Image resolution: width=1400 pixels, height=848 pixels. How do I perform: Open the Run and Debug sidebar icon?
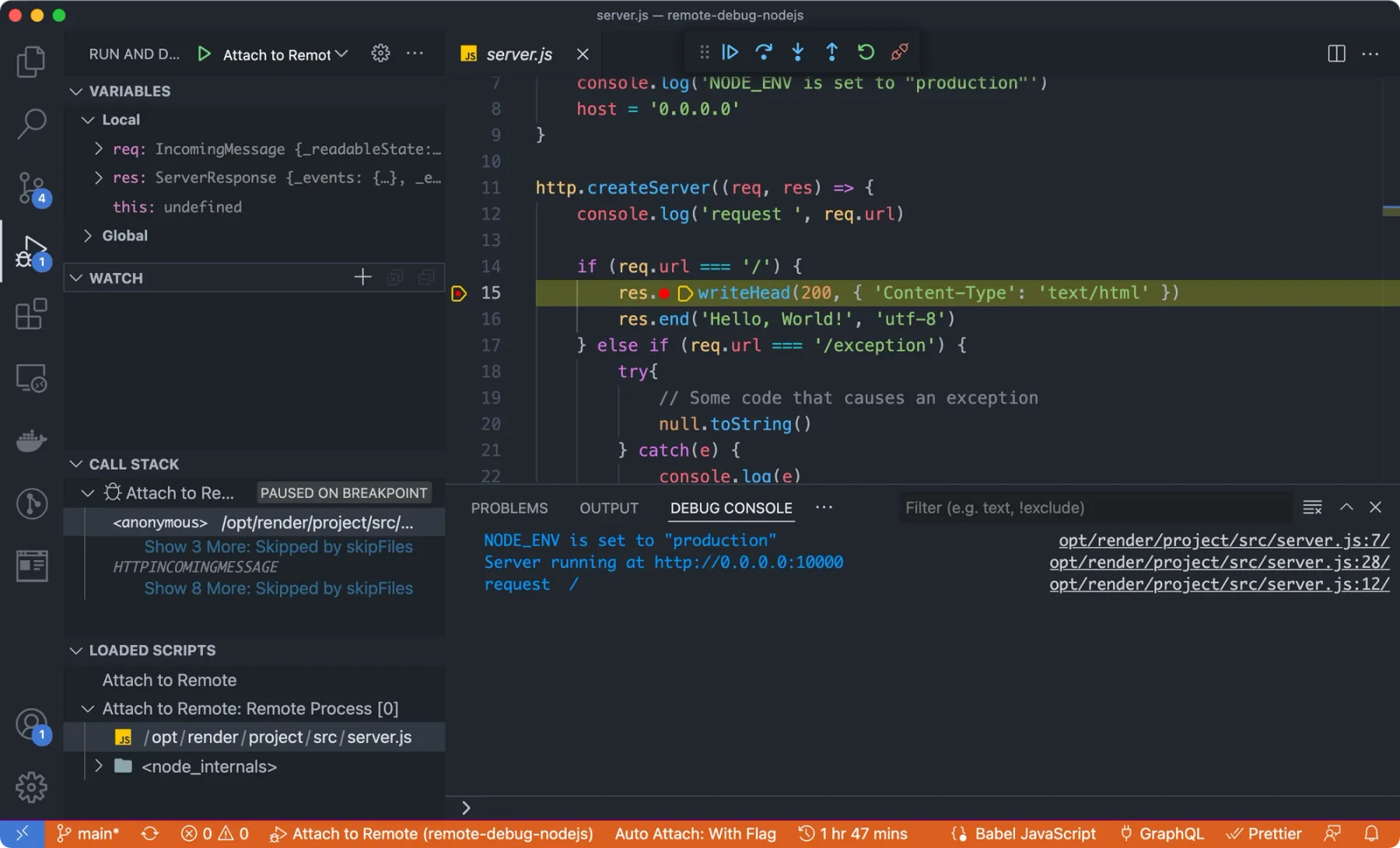click(x=31, y=251)
